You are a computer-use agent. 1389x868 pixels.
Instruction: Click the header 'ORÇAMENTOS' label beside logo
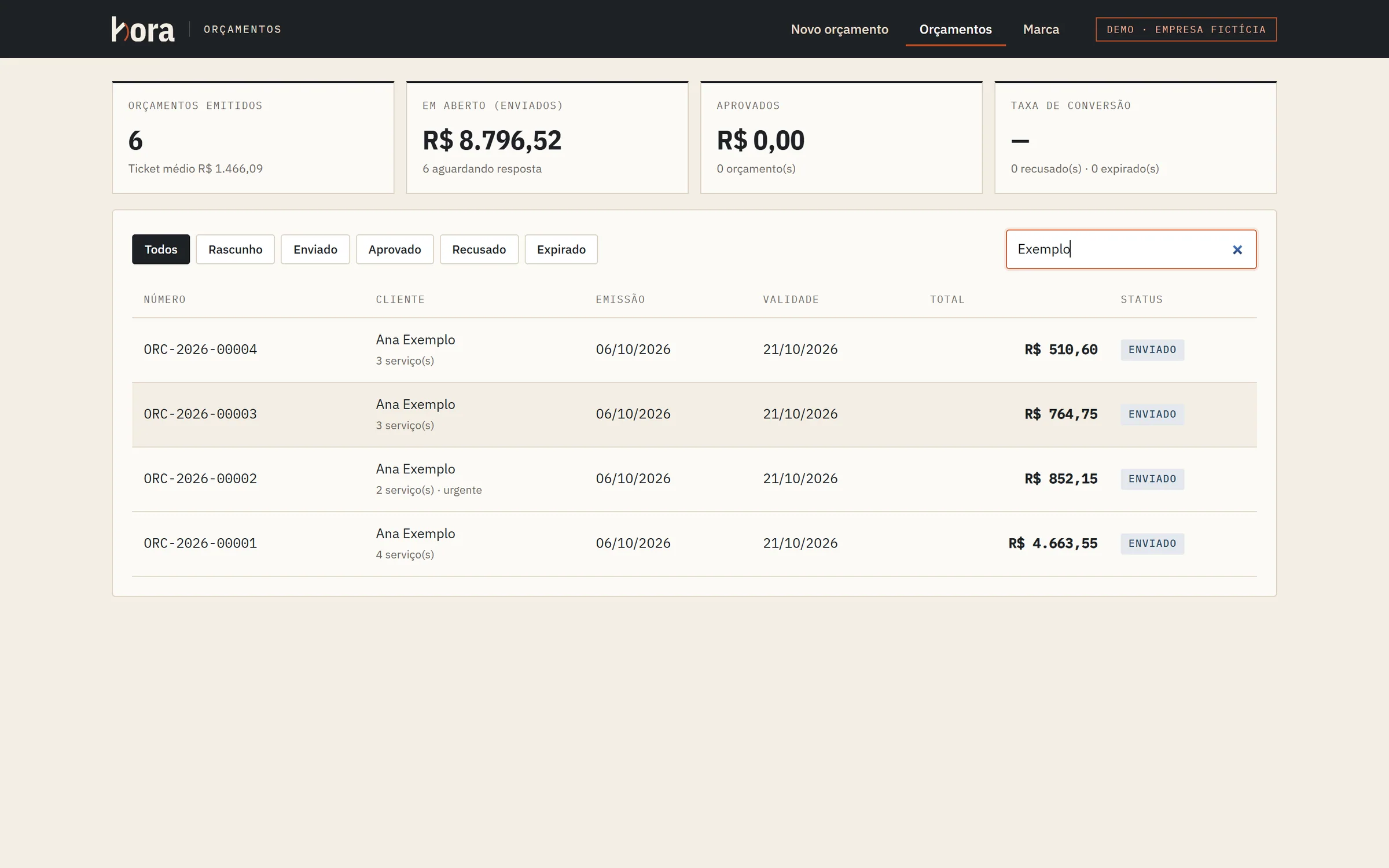[x=242, y=30]
